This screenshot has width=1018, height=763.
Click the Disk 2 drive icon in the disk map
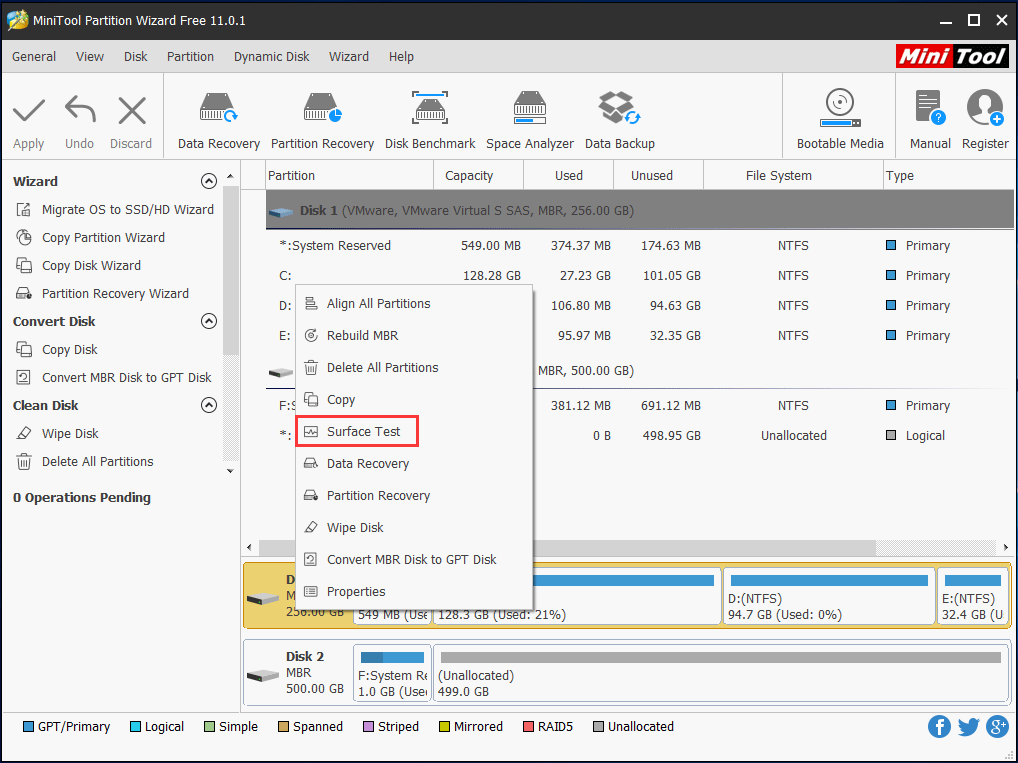point(263,675)
